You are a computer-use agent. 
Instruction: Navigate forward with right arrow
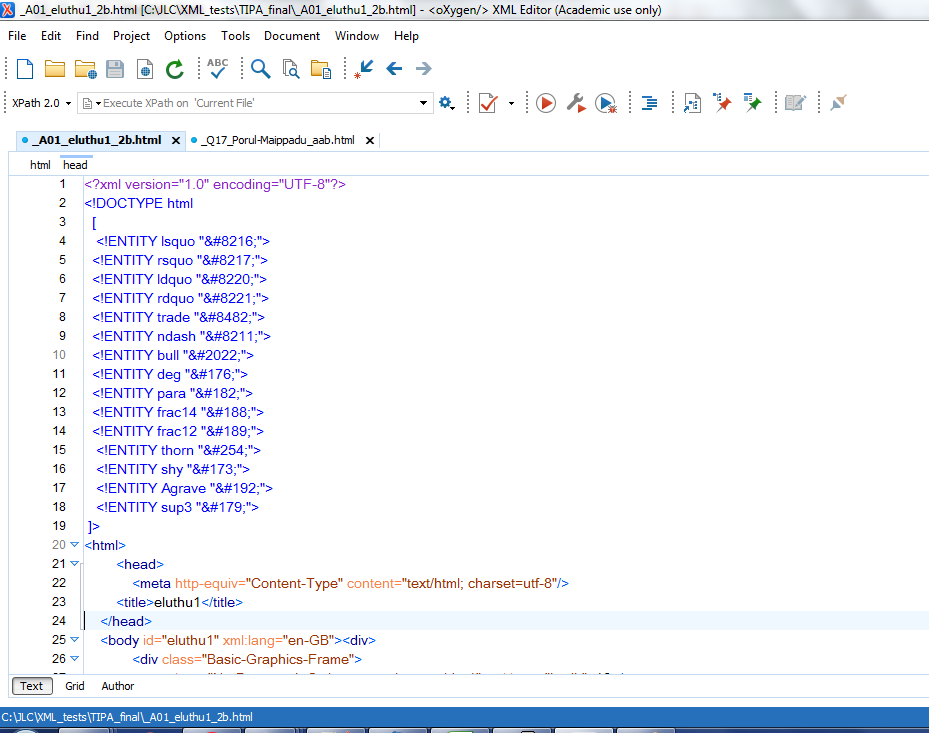pyautogui.click(x=424, y=69)
